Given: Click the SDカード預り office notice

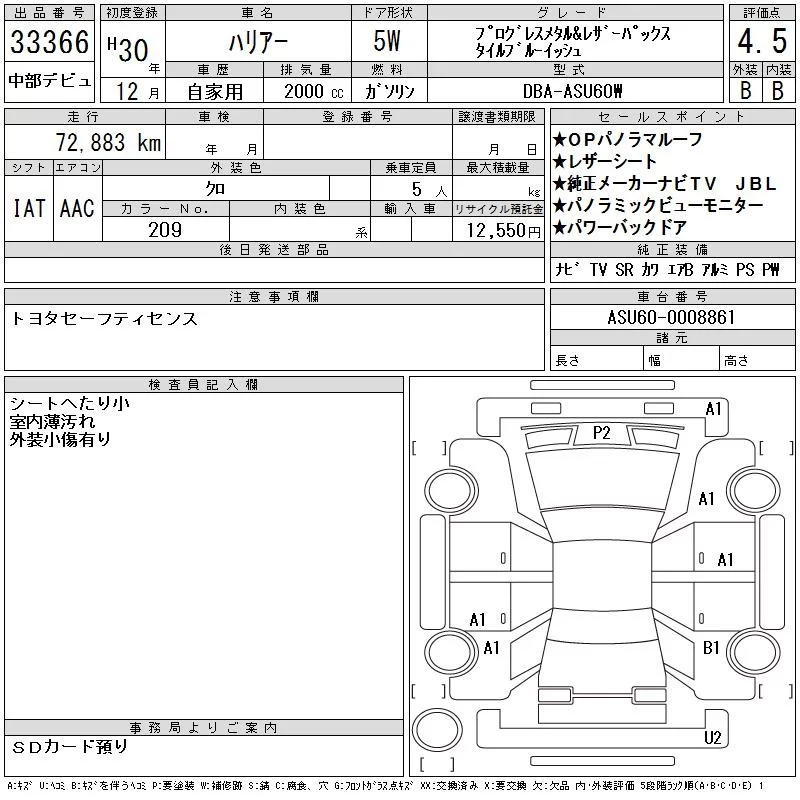Looking at the screenshot, I should [70, 747].
